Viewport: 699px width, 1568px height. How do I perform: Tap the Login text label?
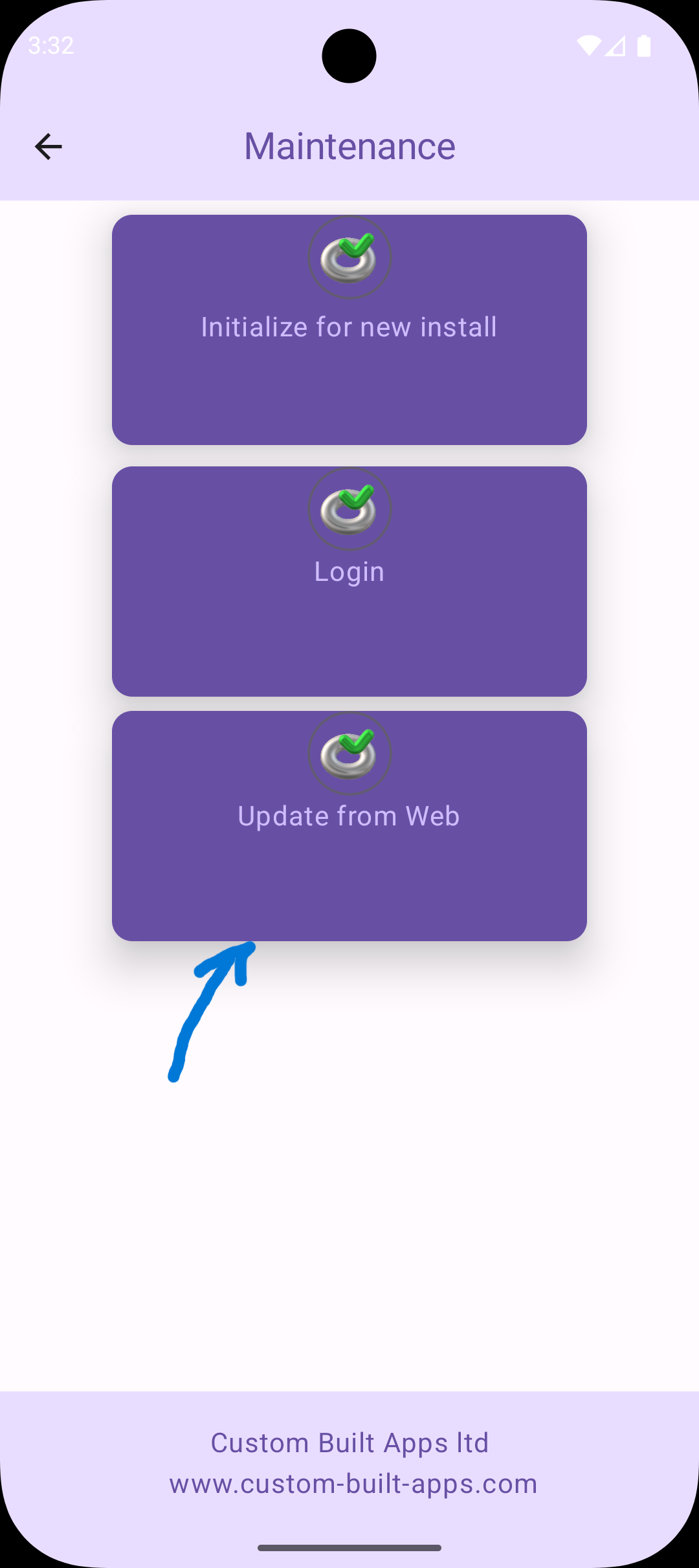point(349,572)
